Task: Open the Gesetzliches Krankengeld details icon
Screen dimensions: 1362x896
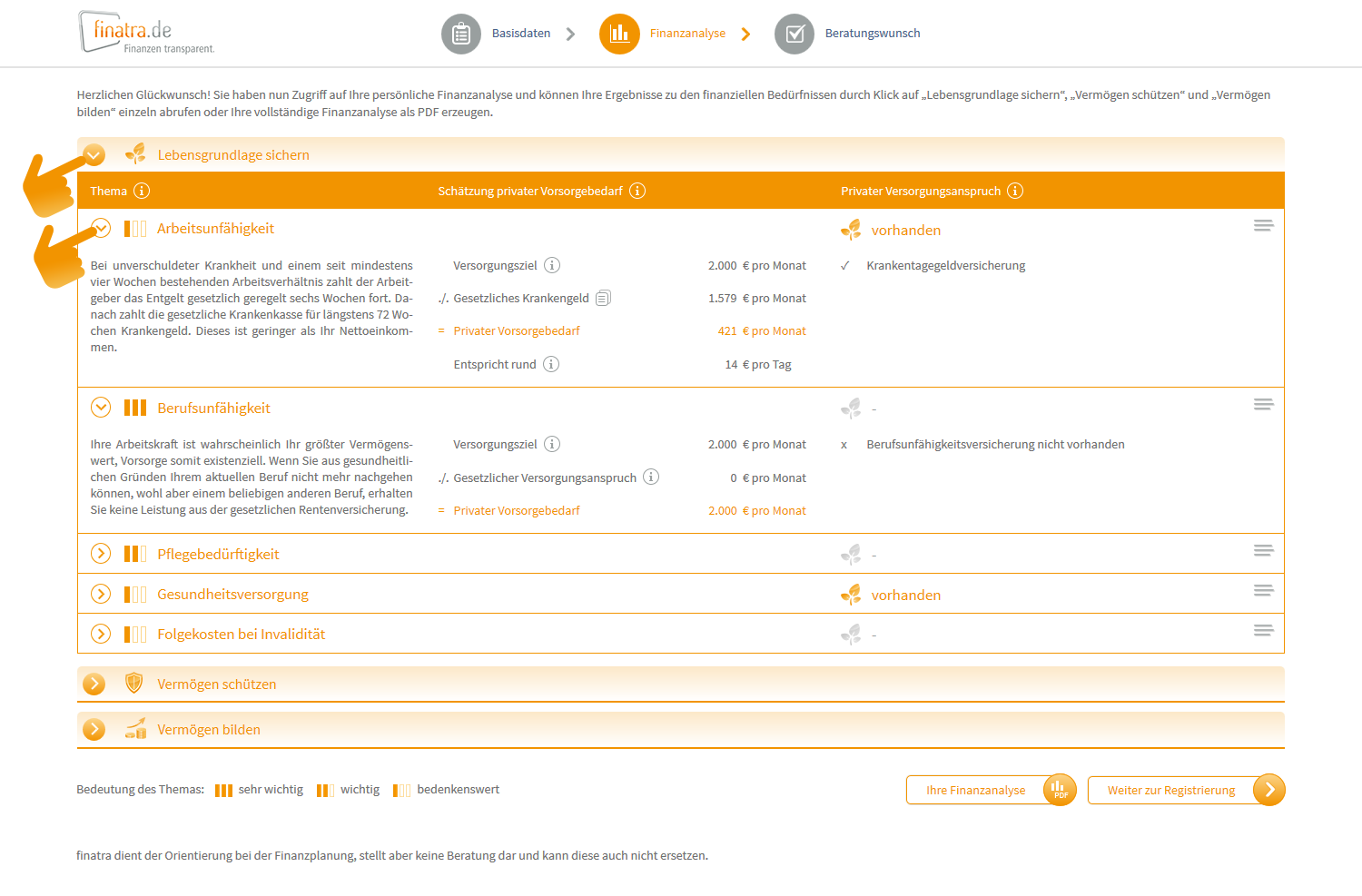Action: point(604,298)
